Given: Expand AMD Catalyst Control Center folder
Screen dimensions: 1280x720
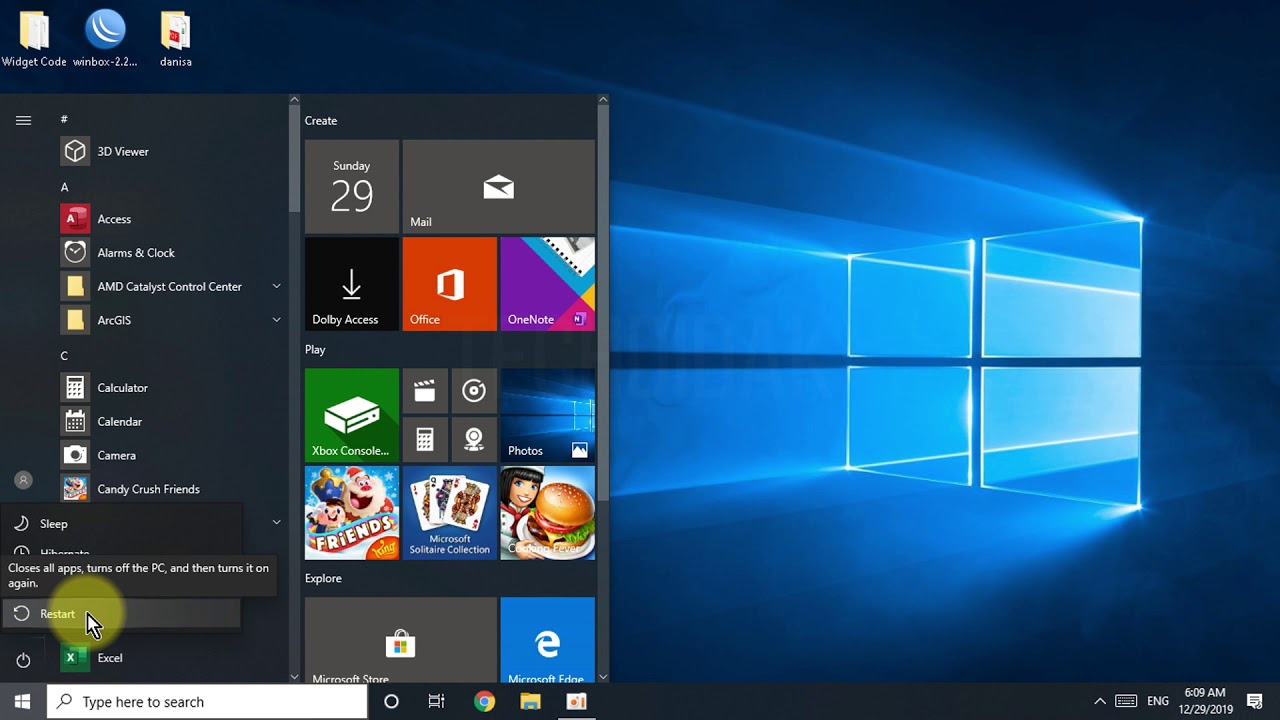Looking at the screenshot, I should click(170, 287).
